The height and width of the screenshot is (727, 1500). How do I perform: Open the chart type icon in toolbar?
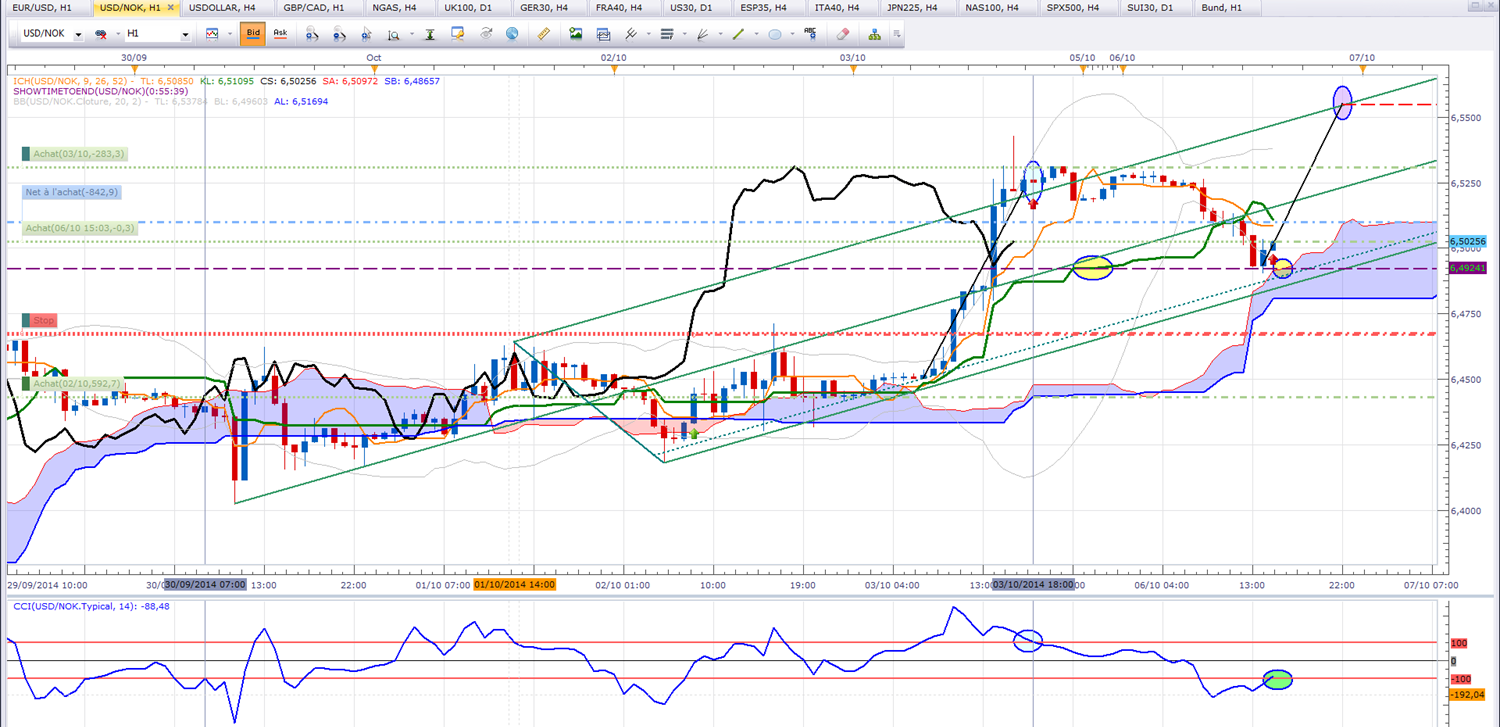tap(212, 34)
